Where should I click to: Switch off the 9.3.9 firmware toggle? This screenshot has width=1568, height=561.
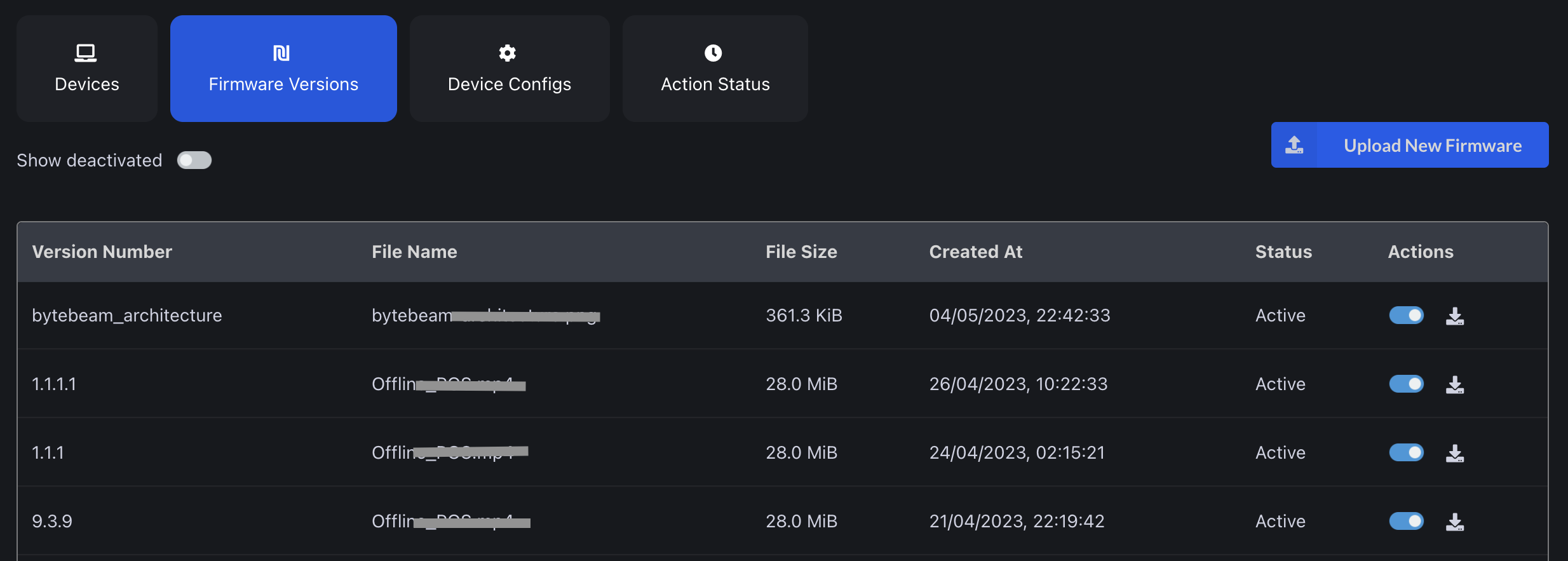[1406, 521]
